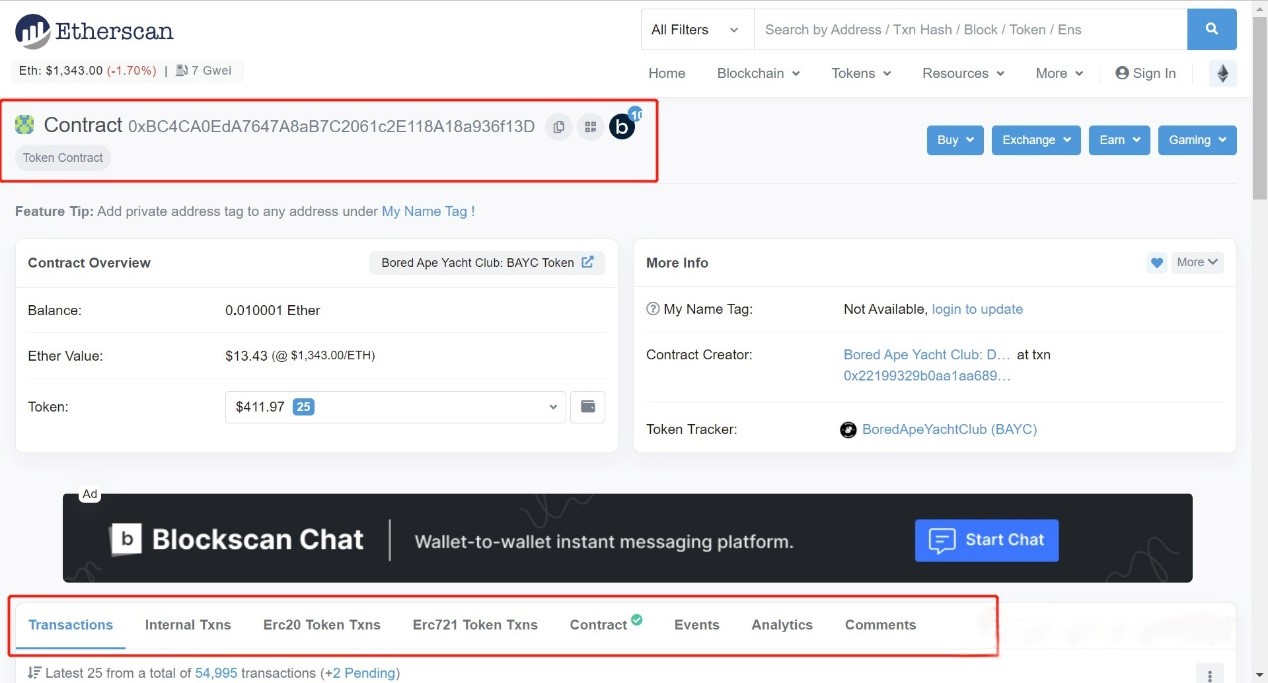
Task: Expand the Gaming dropdown button
Action: [x=1196, y=140]
